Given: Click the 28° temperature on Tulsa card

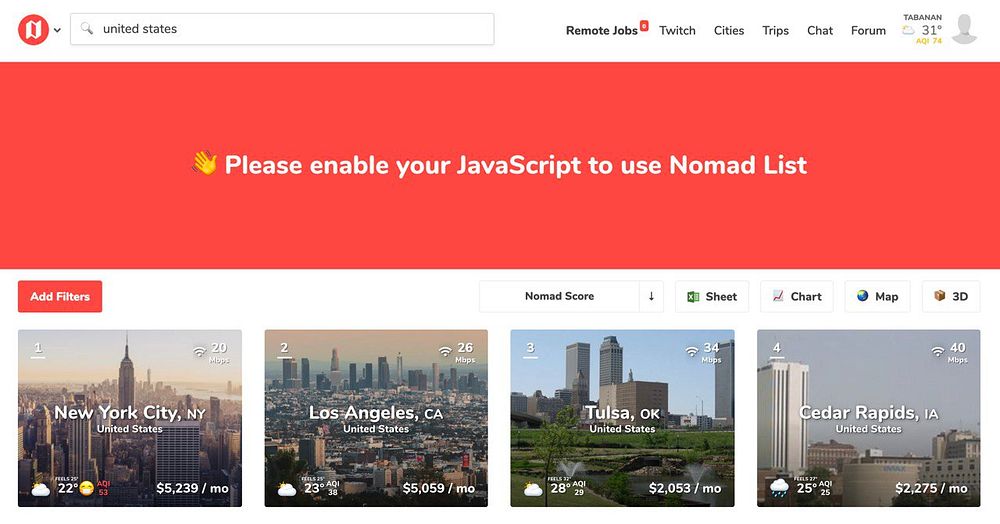Looking at the screenshot, I should click(561, 488).
